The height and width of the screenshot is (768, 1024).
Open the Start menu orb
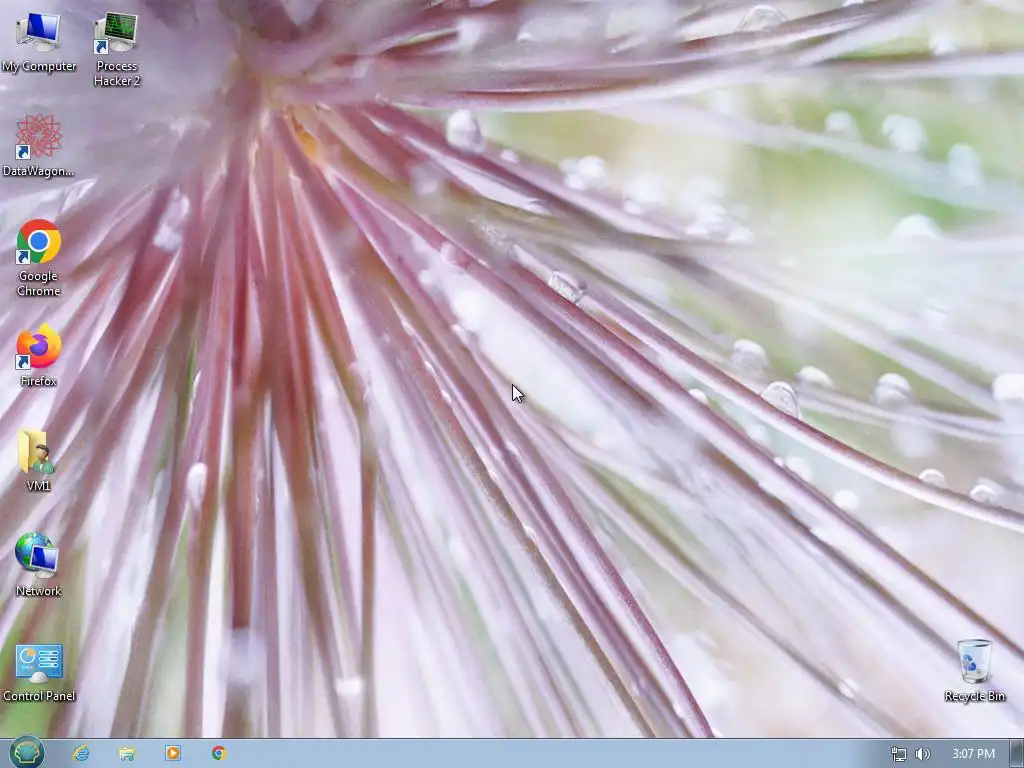(27, 753)
